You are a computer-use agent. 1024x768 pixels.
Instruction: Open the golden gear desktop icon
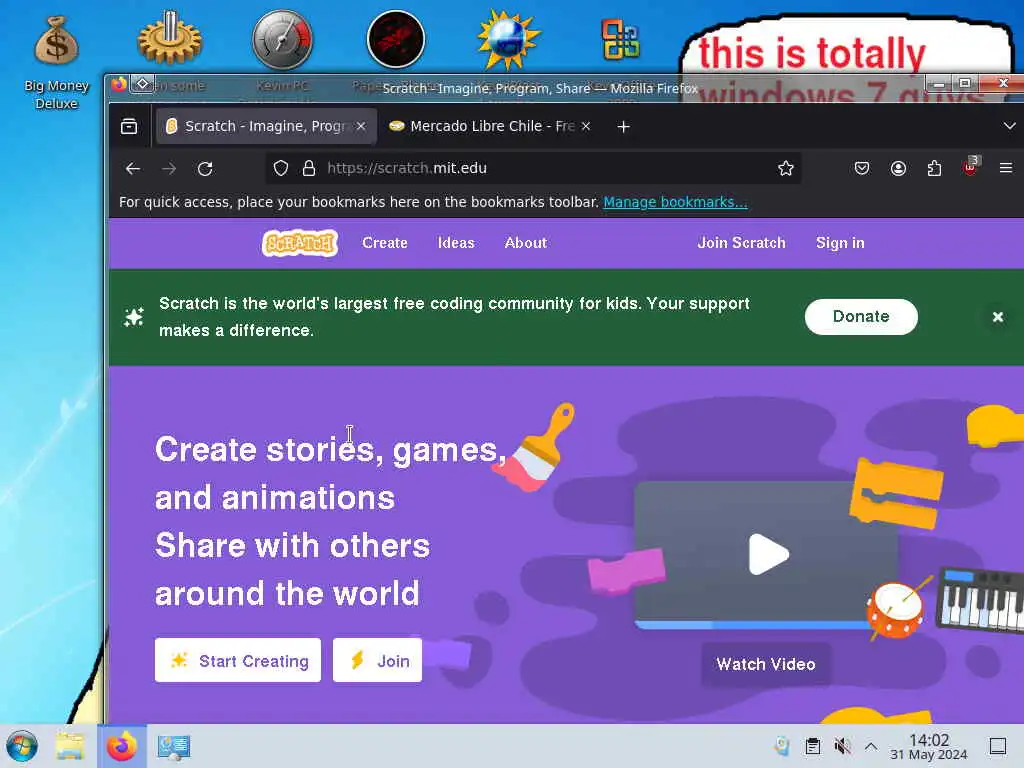169,39
